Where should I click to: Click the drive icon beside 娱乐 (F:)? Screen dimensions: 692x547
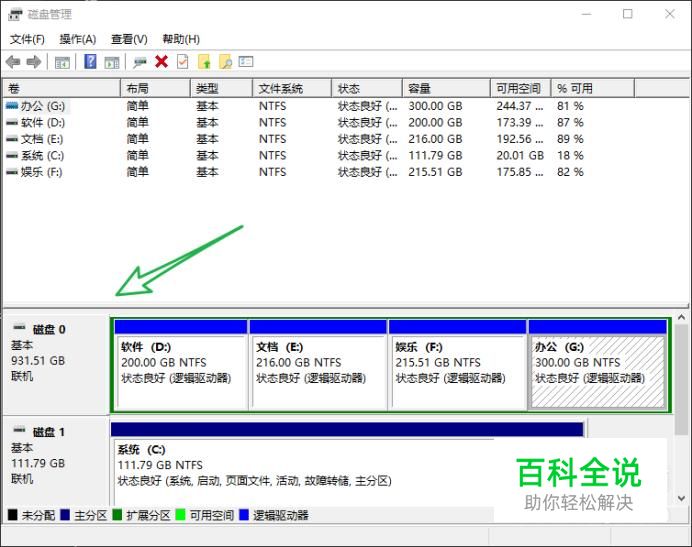point(12,172)
